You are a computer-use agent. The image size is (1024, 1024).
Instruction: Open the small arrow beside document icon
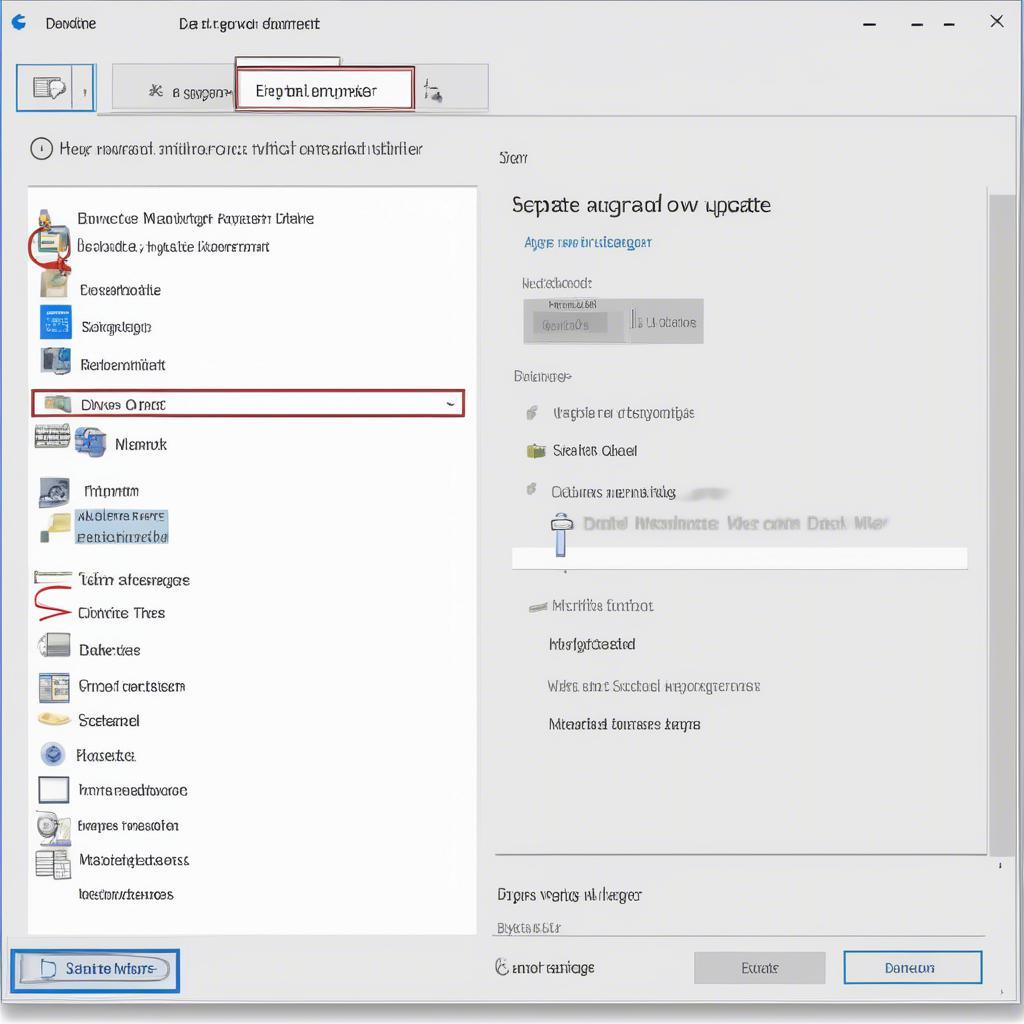[x=84, y=91]
